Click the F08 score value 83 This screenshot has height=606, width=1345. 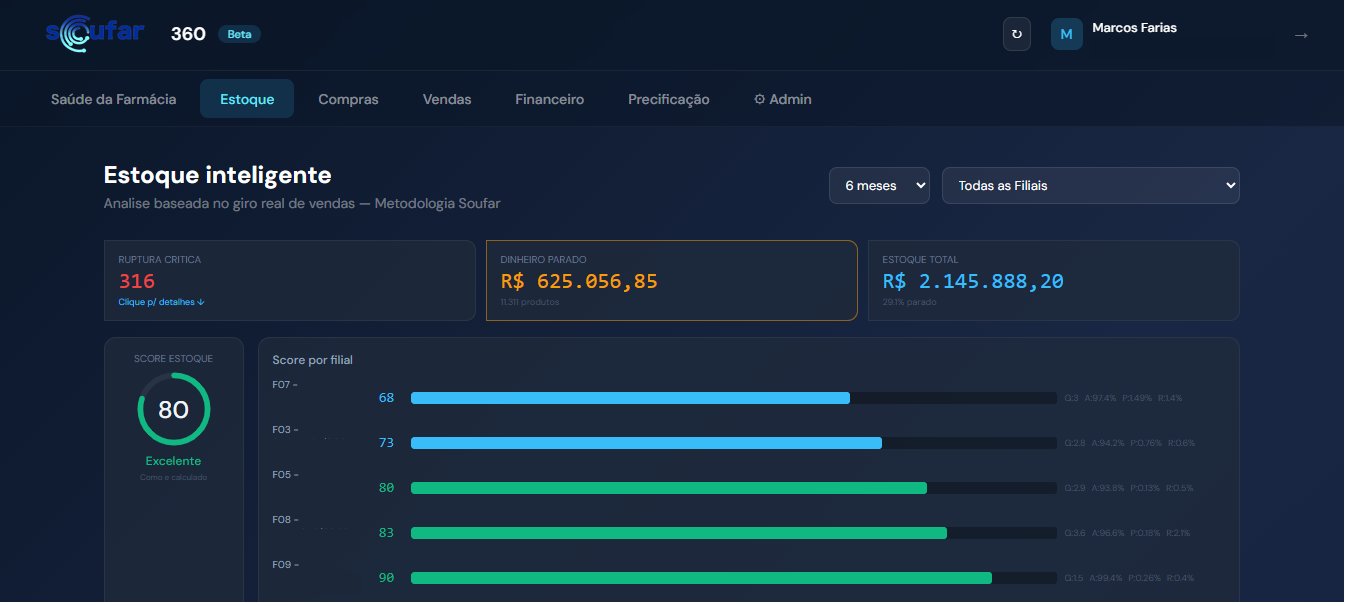(x=386, y=533)
